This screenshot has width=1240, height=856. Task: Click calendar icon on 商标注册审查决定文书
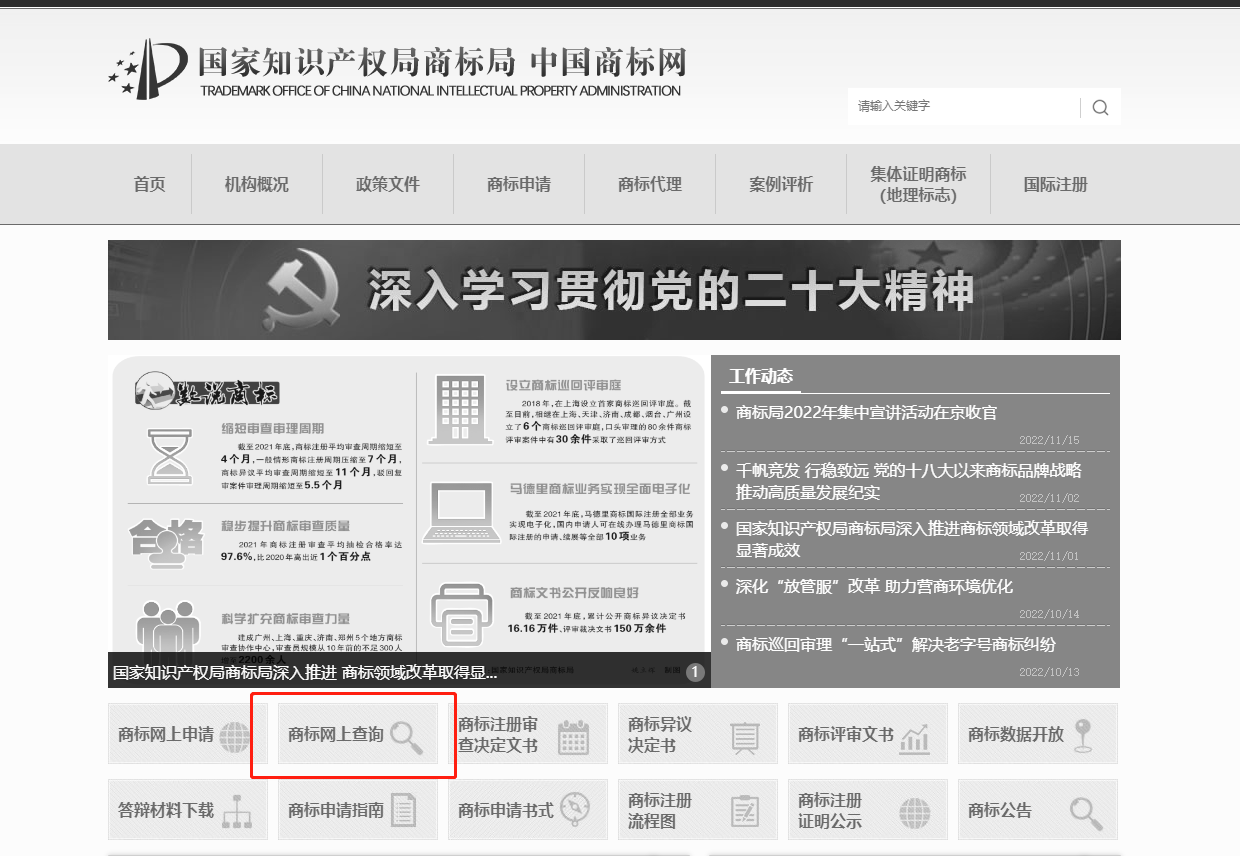(x=573, y=737)
